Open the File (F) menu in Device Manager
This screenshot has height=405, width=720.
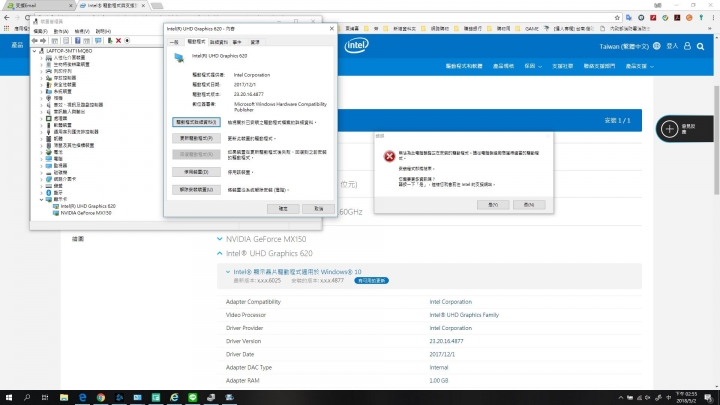40,31
